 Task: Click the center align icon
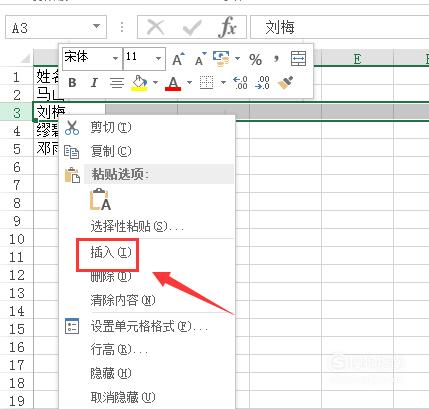tap(117, 82)
